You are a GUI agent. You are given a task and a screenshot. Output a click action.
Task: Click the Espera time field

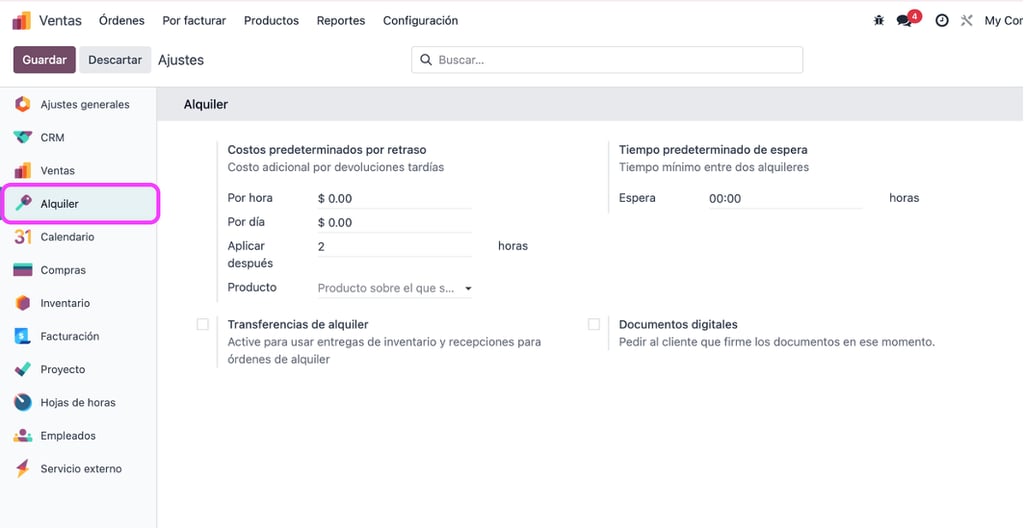(786, 199)
